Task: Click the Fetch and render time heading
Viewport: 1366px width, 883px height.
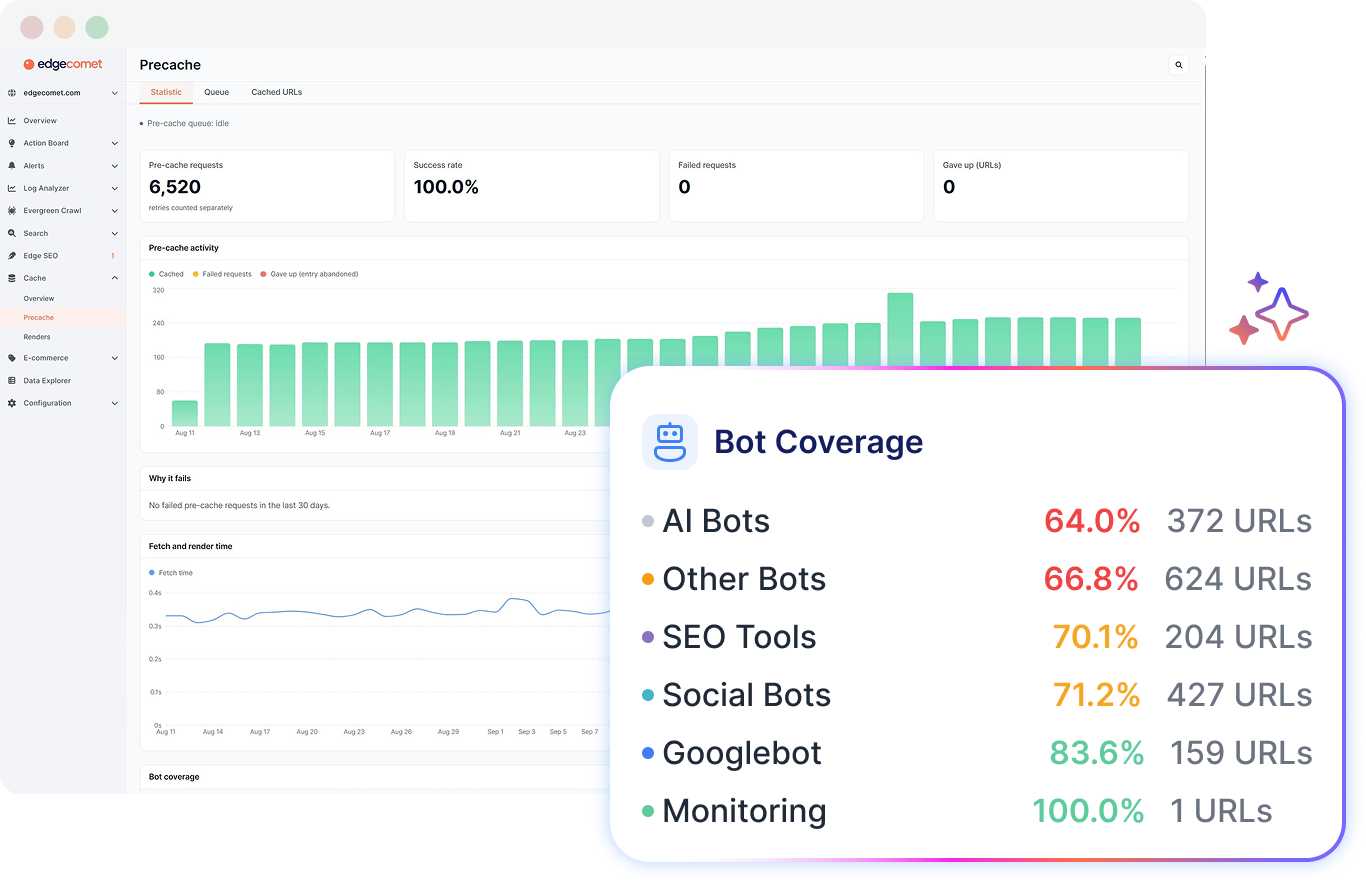Action: tap(190, 547)
